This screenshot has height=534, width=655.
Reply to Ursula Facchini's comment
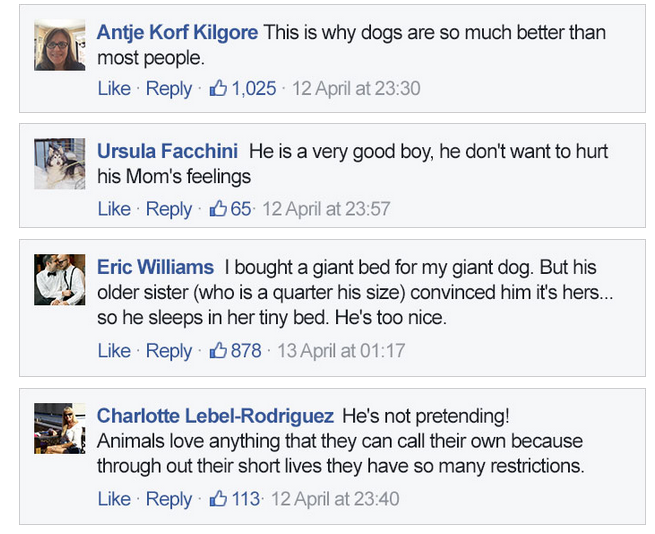click(169, 209)
